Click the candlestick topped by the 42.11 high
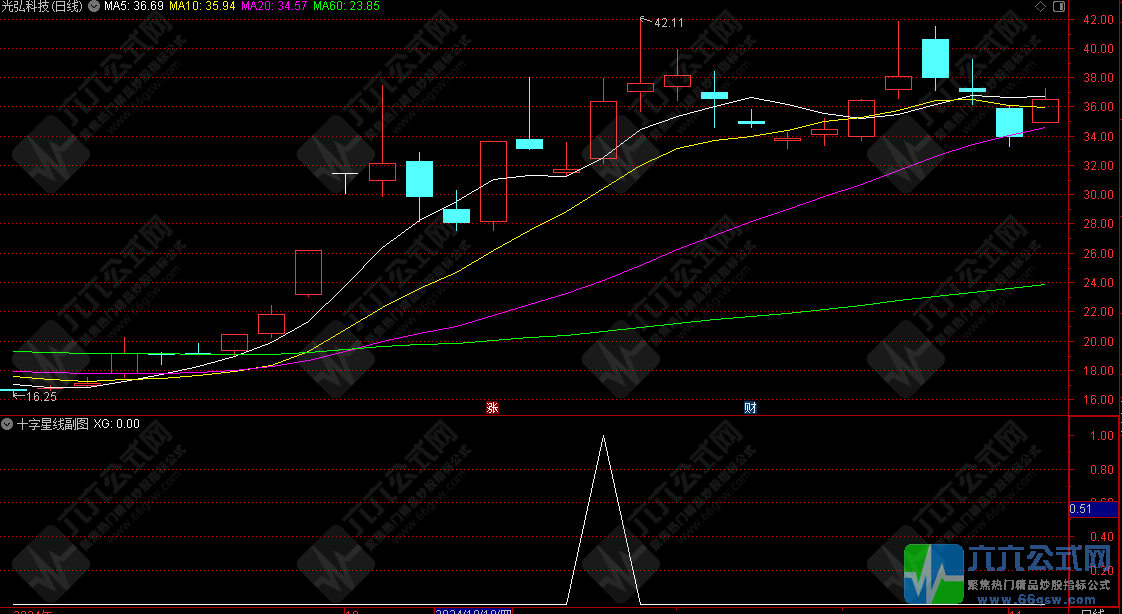 coord(640,87)
